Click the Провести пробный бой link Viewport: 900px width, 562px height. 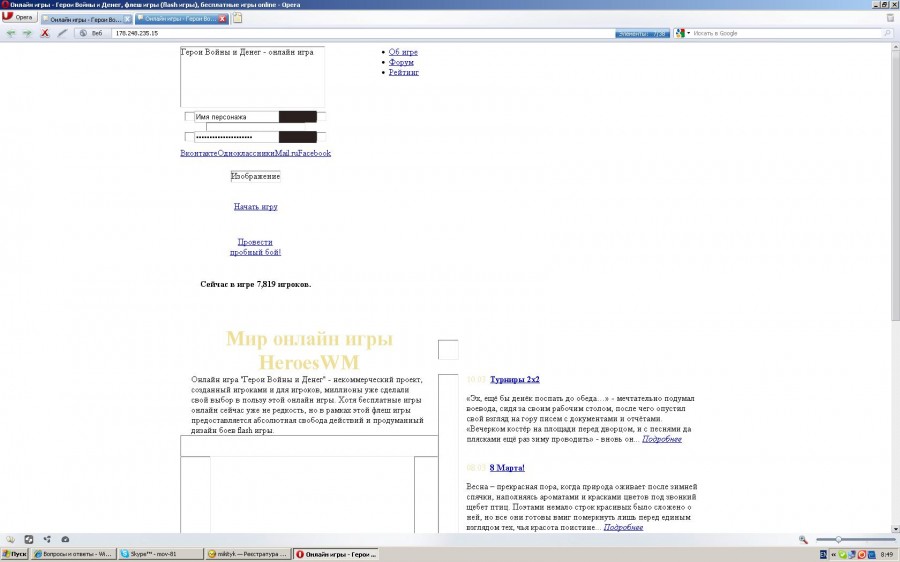point(255,247)
